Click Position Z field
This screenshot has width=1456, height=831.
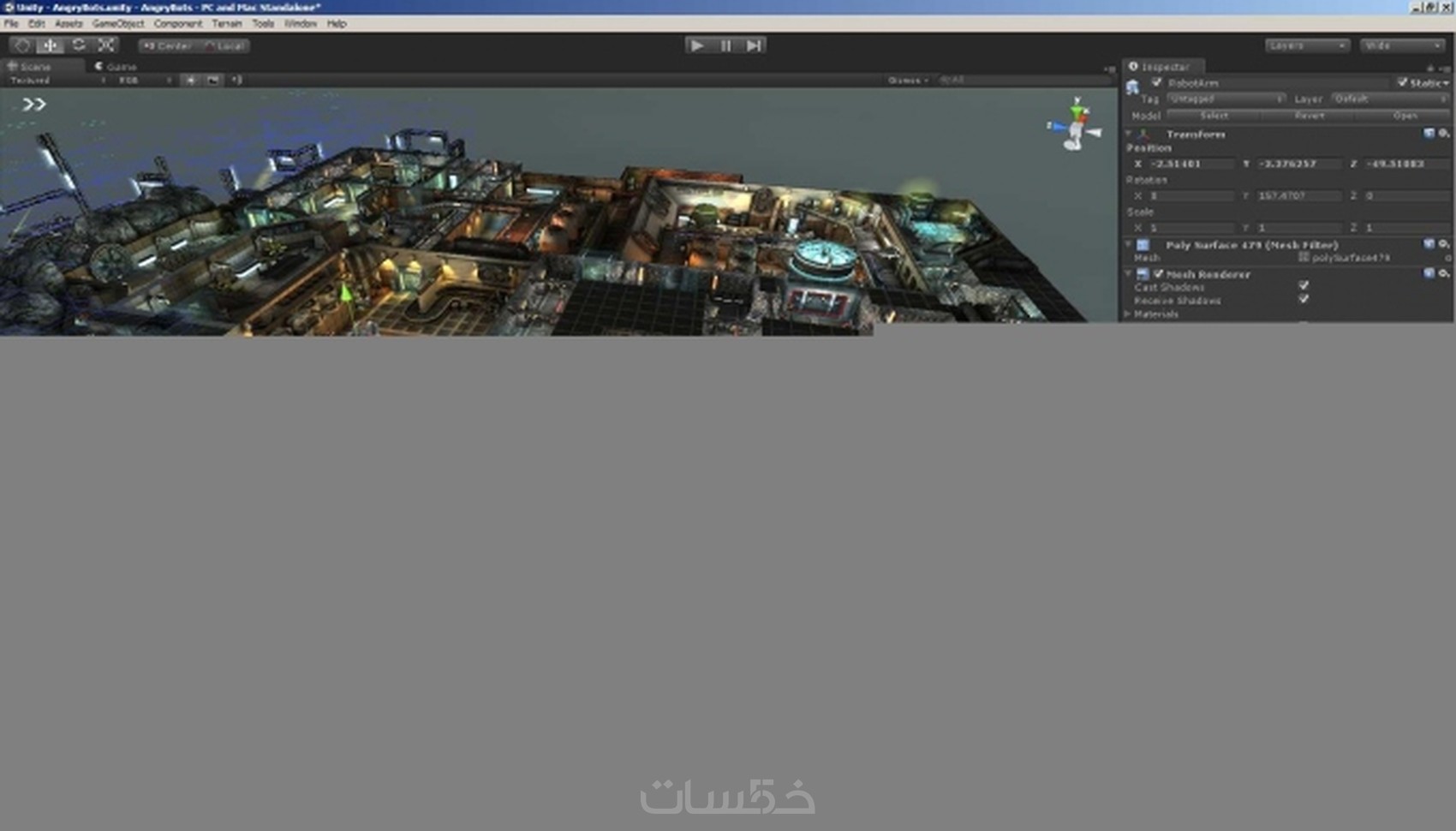(x=1407, y=164)
